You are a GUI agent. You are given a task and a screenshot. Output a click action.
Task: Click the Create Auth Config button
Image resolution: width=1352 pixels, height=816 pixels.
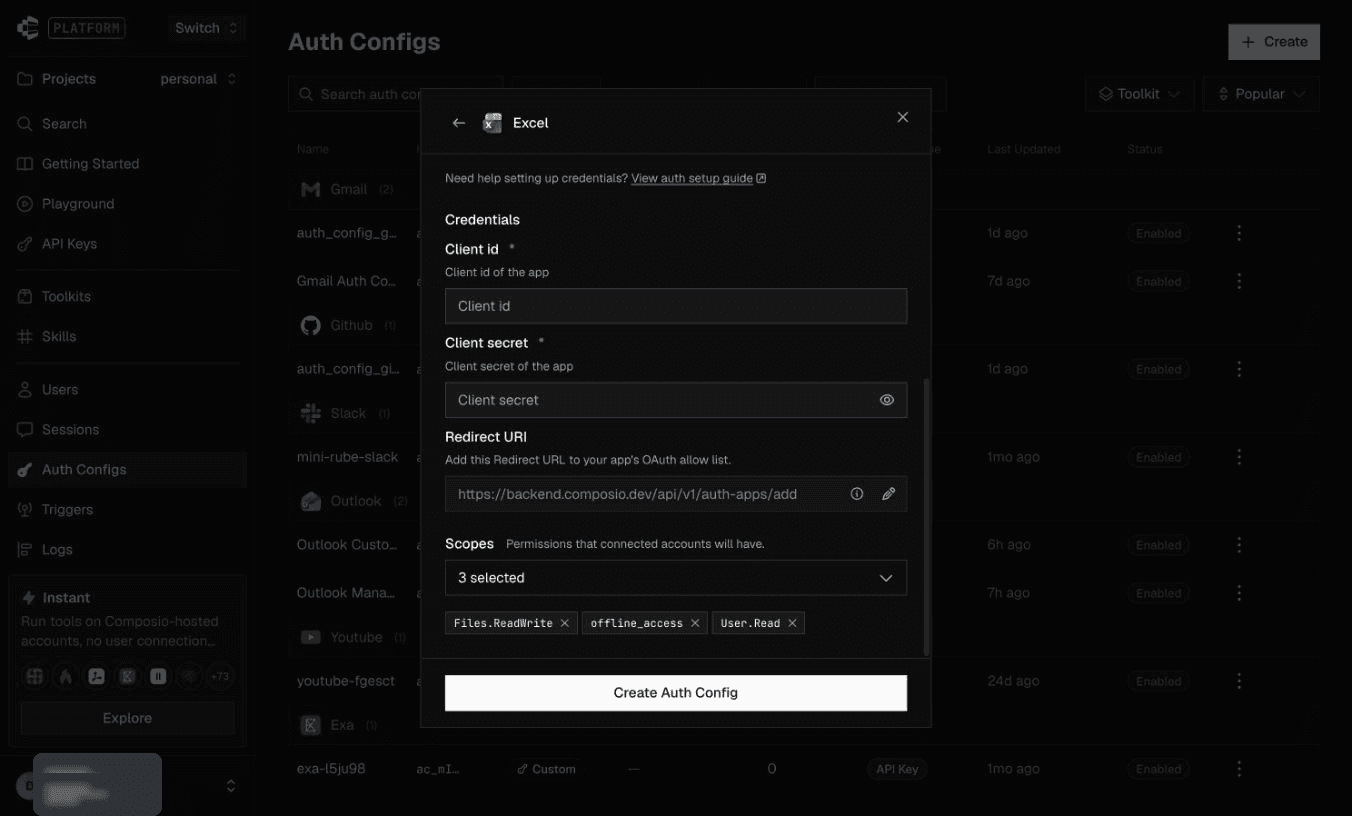(676, 693)
